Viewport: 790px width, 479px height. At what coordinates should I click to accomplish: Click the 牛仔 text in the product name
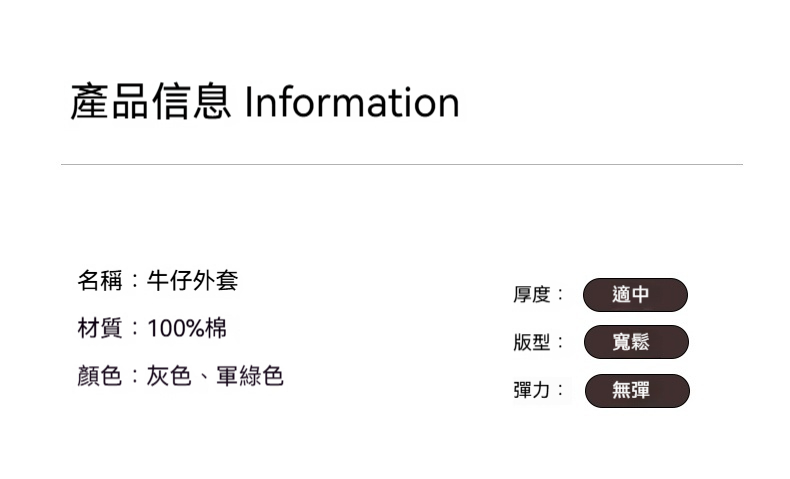pos(169,281)
